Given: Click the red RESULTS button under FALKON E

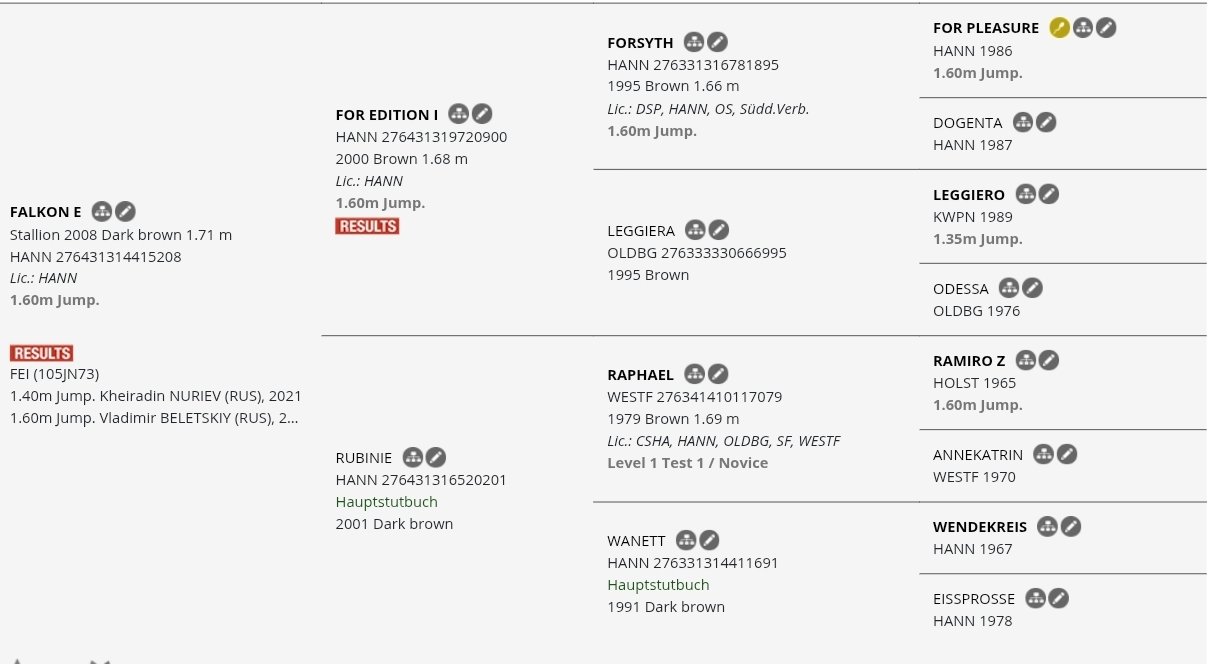Looking at the screenshot, I should 42,353.
